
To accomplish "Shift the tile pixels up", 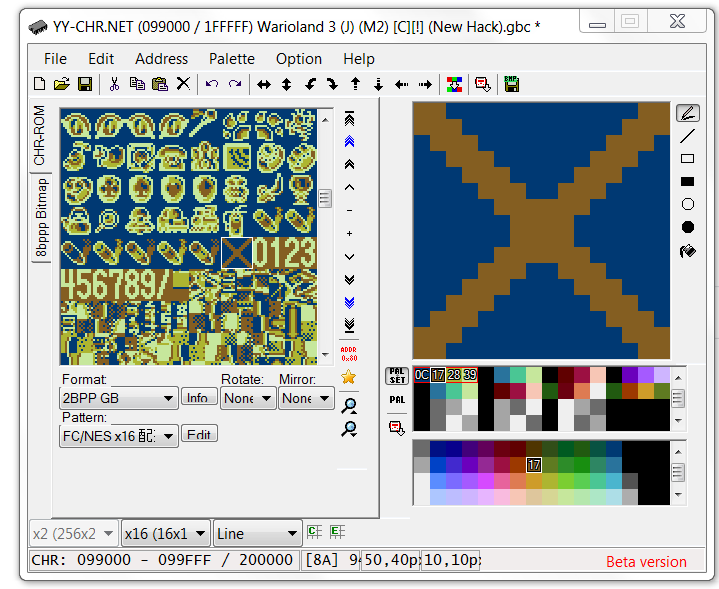I will click(355, 84).
